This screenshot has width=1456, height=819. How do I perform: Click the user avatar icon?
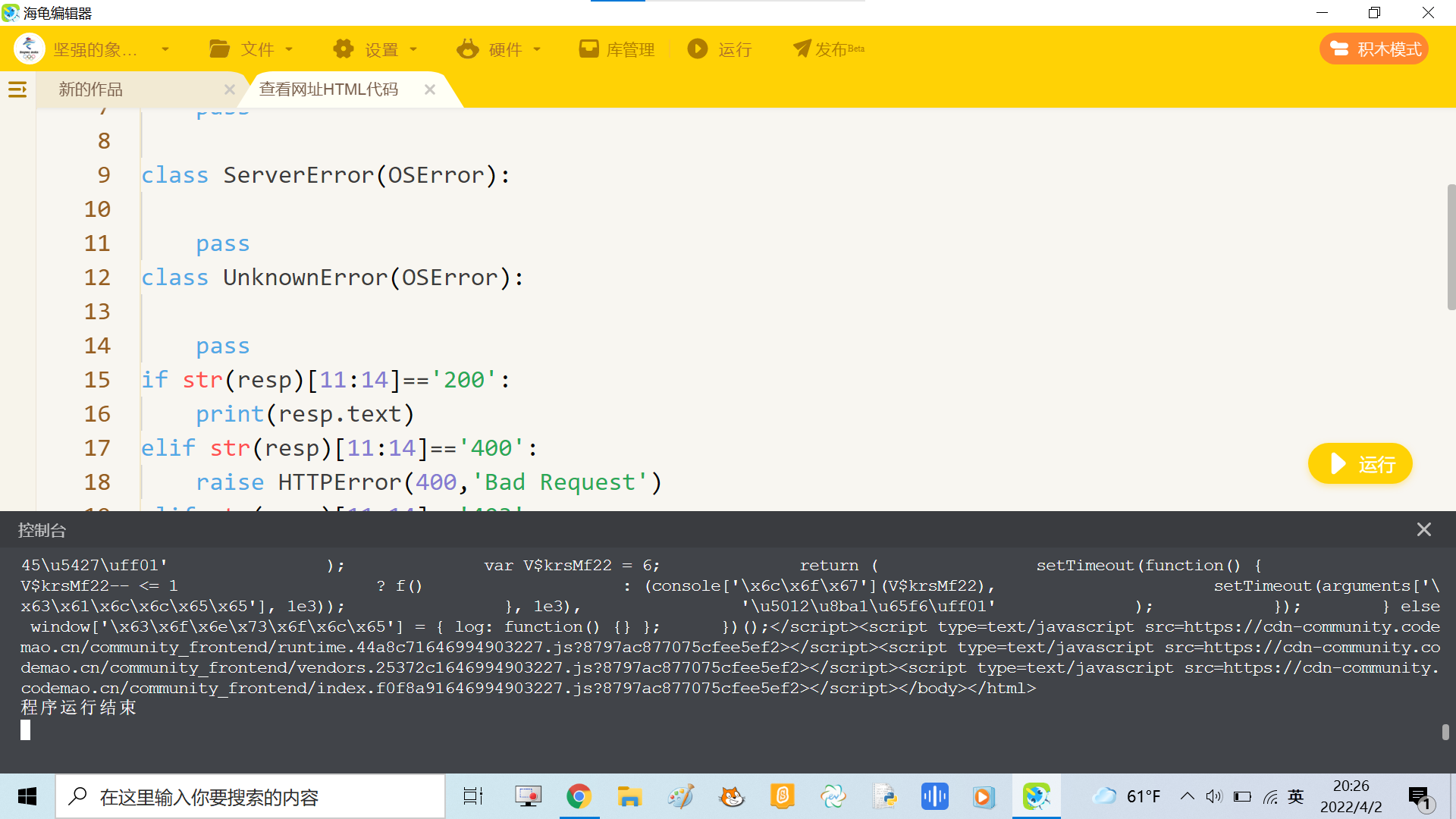tap(30, 49)
